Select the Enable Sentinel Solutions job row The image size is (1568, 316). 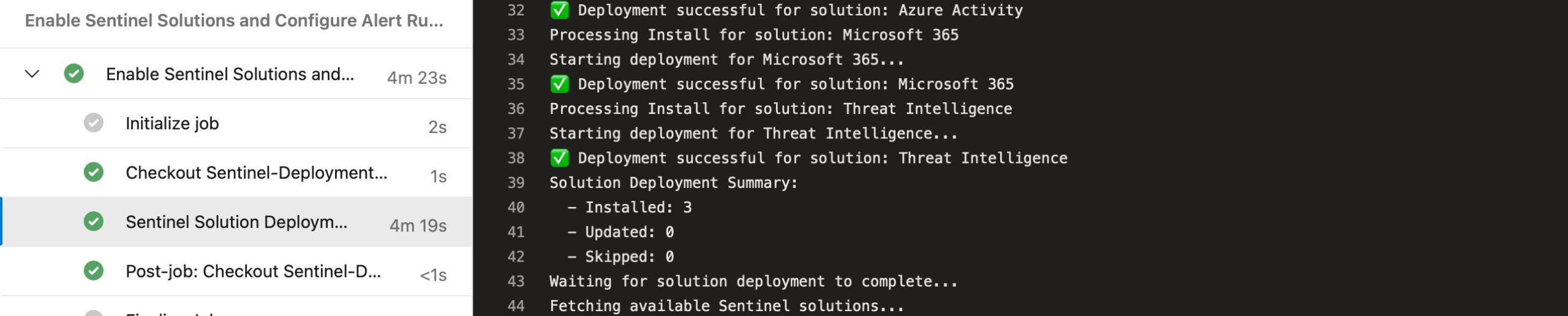[230, 74]
